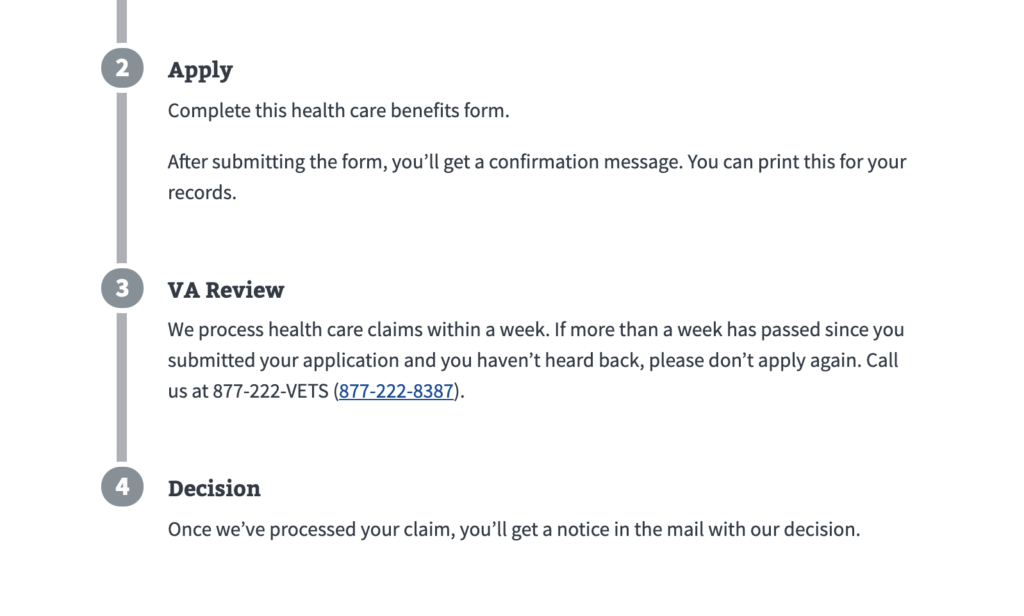1024x616 pixels.
Task: Click the 'Once we've processed your claim' sentence
Action: pyautogui.click(x=513, y=530)
